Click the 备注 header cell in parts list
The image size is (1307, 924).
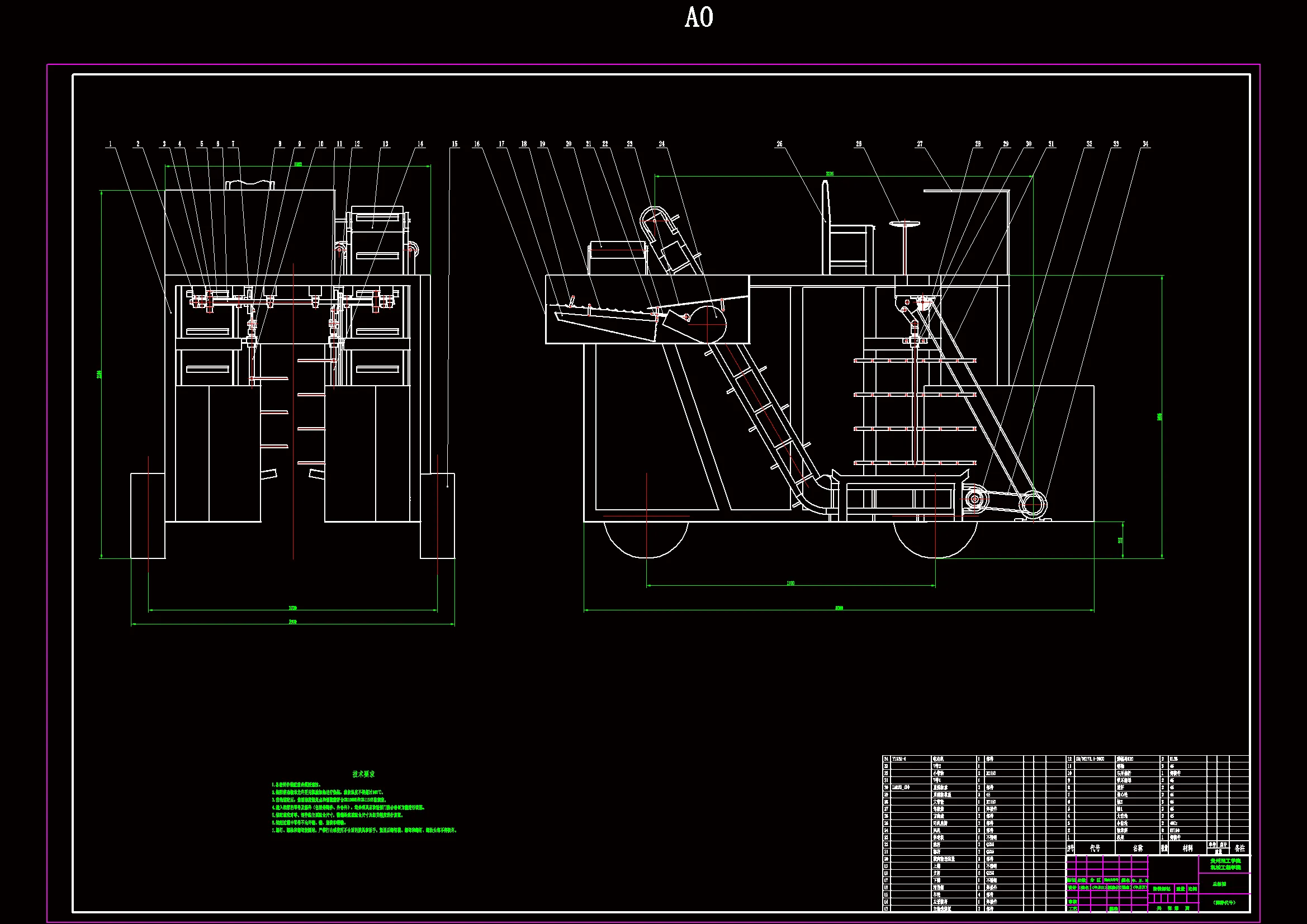click(x=1239, y=849)
